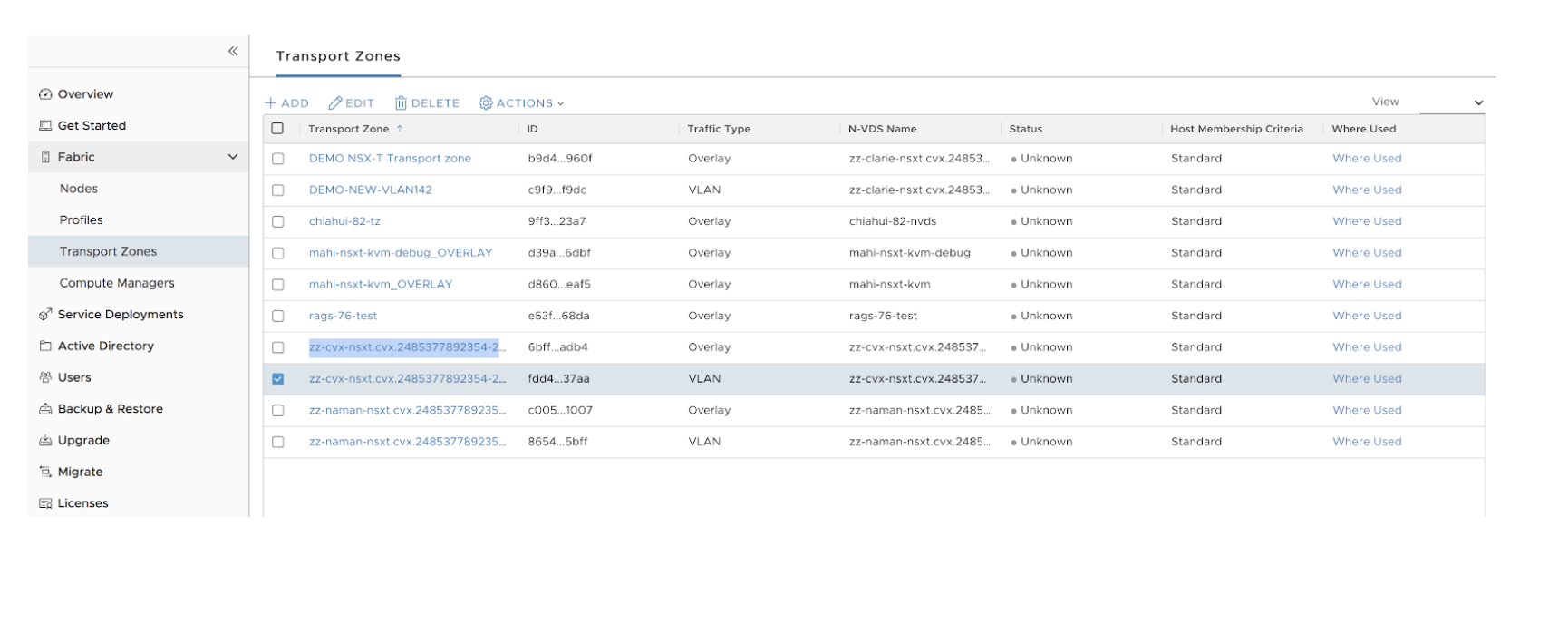
Task: Open the chiahui-82-tz transport zone link
Action: coord(344,221)
